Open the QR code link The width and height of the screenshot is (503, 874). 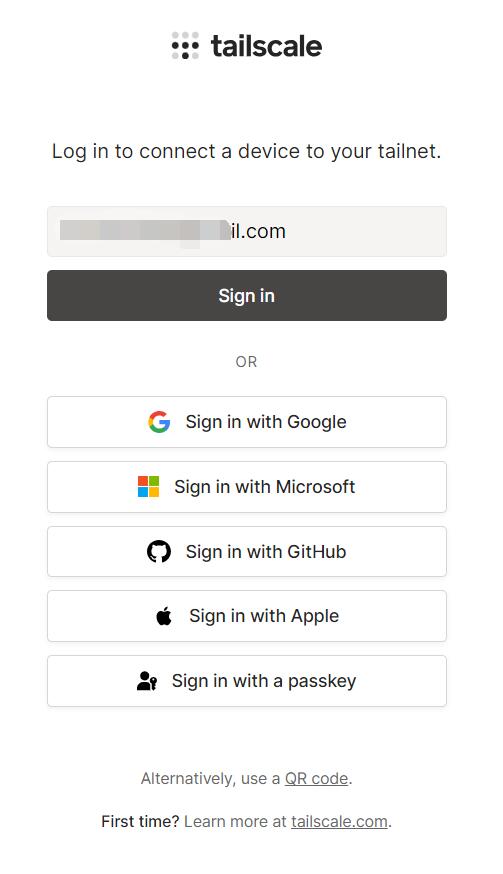point(317,778)
